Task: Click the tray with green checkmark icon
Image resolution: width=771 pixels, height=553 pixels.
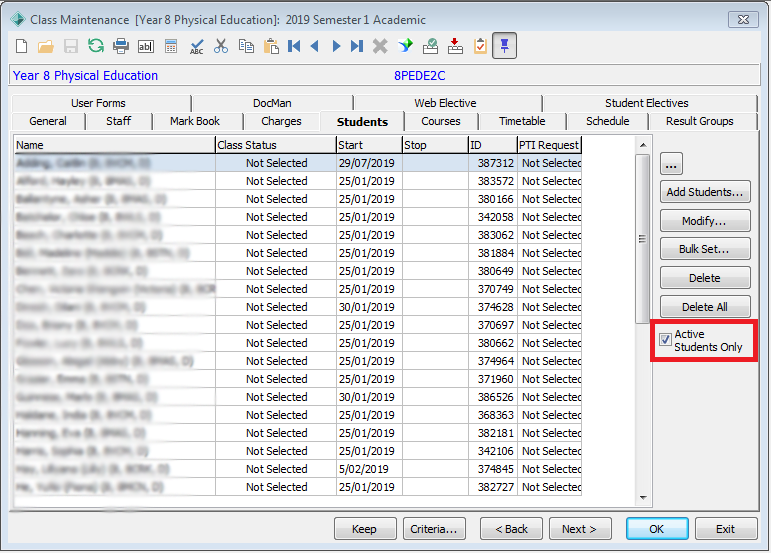Action: coord(430,46)
